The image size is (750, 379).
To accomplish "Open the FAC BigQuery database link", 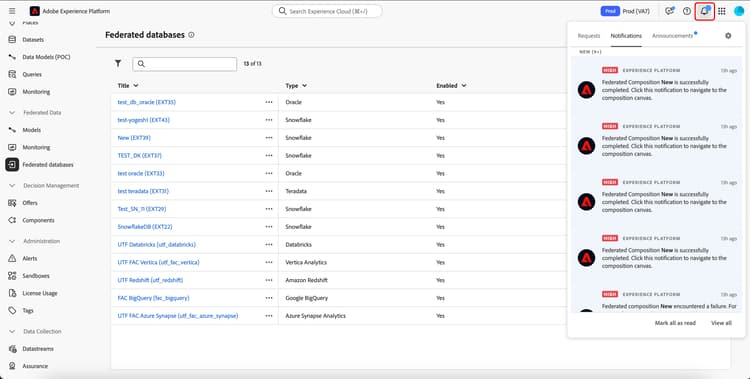I will [x=154, y=298].
